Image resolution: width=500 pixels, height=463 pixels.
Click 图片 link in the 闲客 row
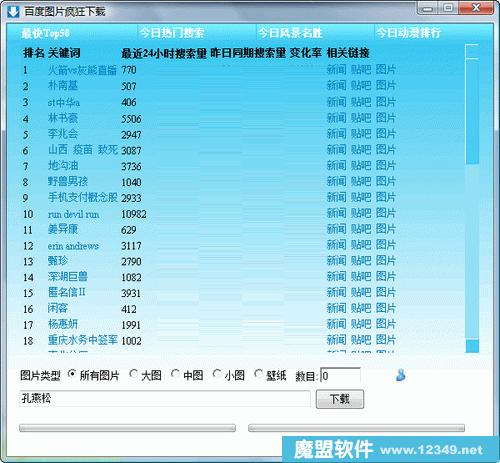(x=386, y=308)
